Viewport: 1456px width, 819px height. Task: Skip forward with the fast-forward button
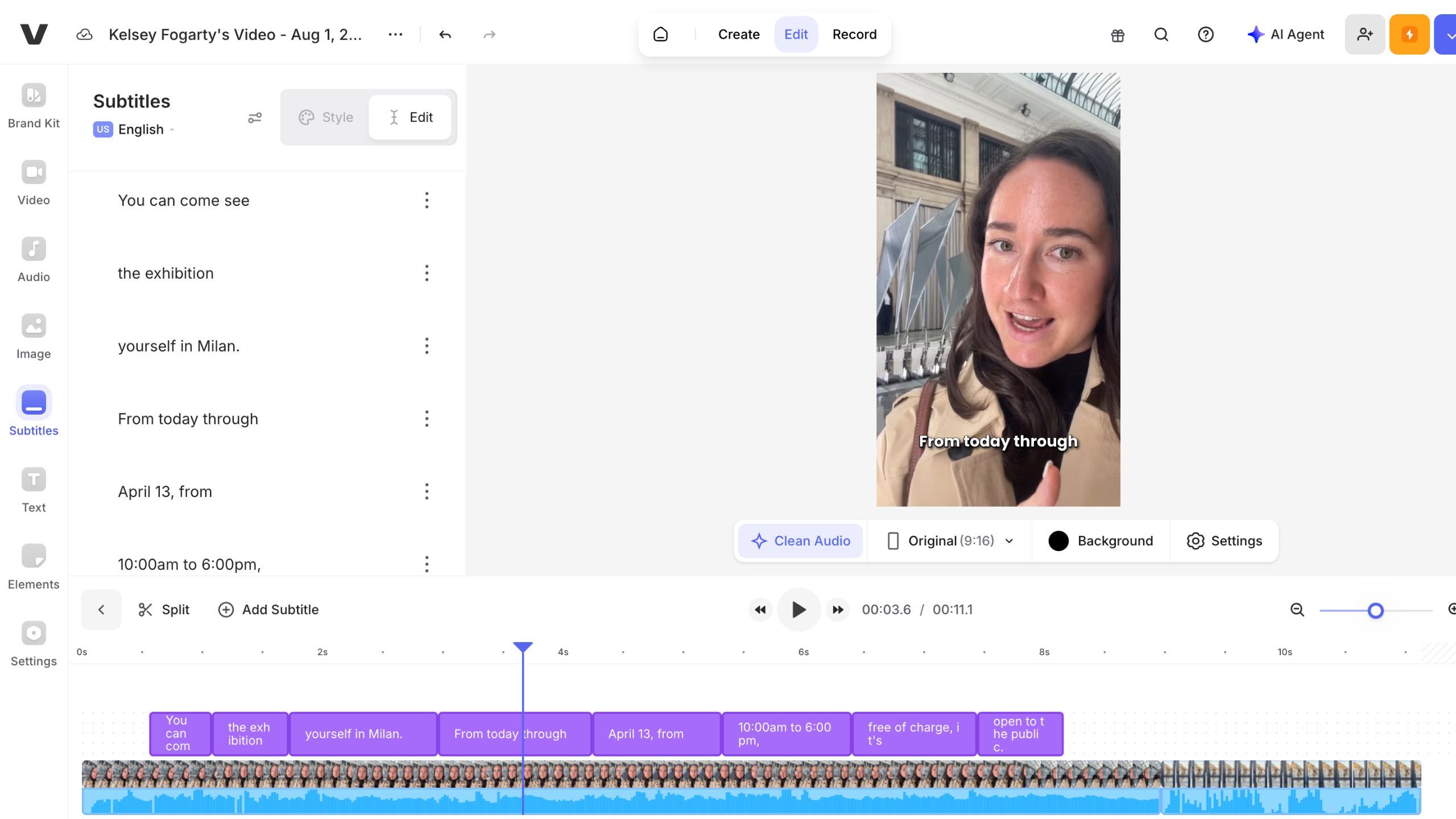838,610
